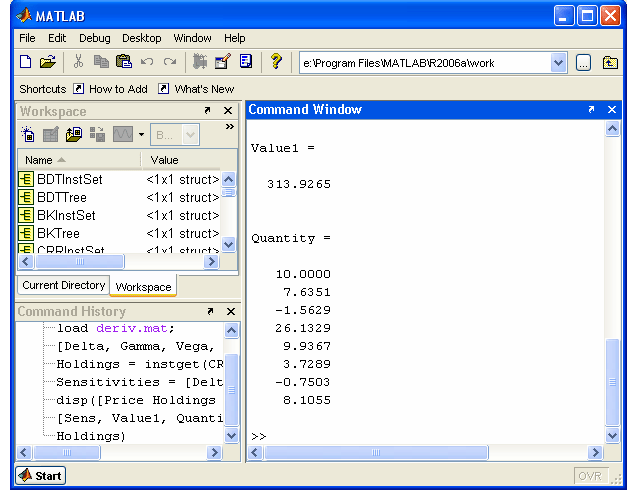The height and width of the screenshot is (493, 631).
Task: Close the Command History panel
Action: 231,311
